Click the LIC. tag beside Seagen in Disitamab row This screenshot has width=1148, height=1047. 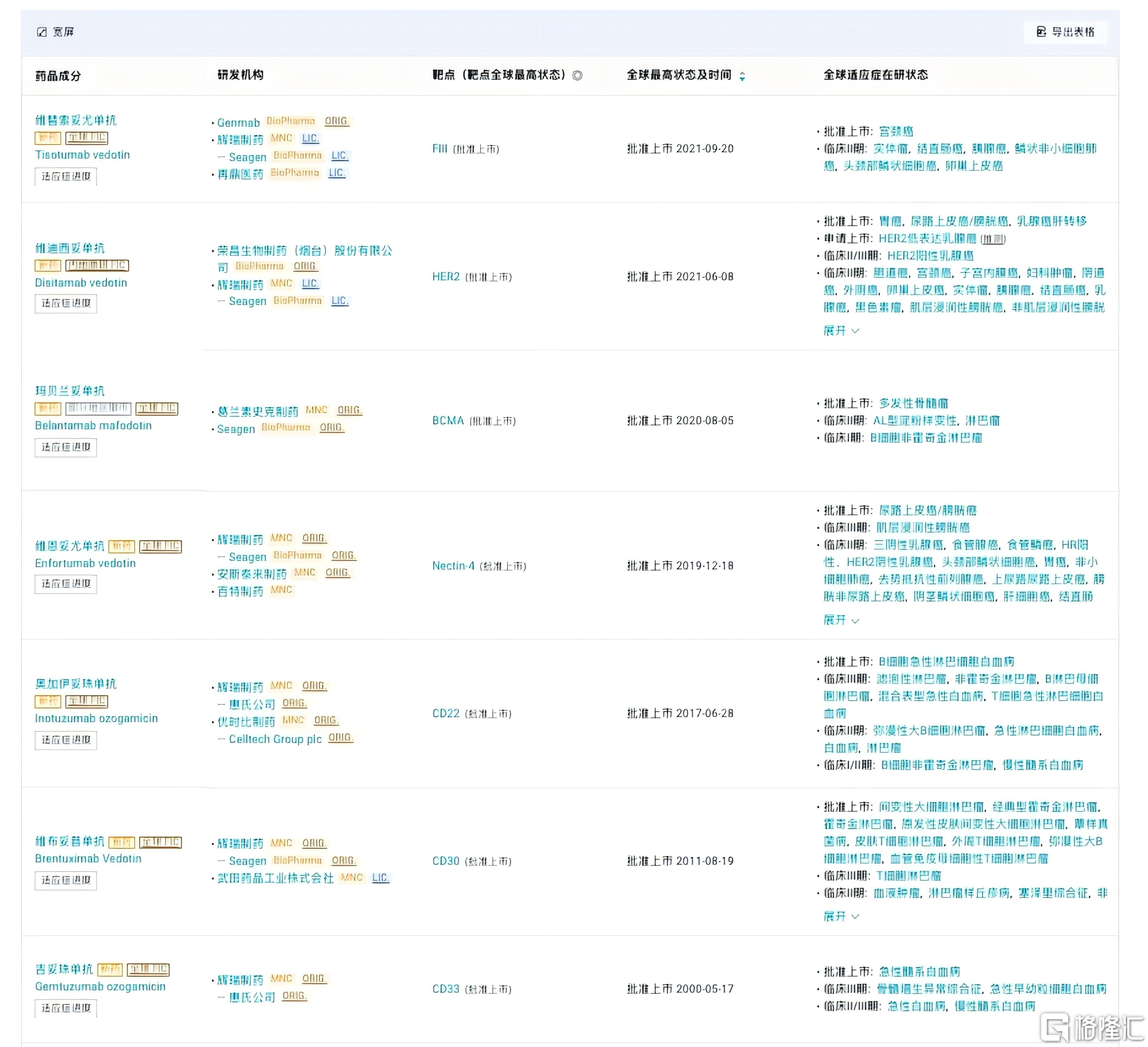(341, 301)
